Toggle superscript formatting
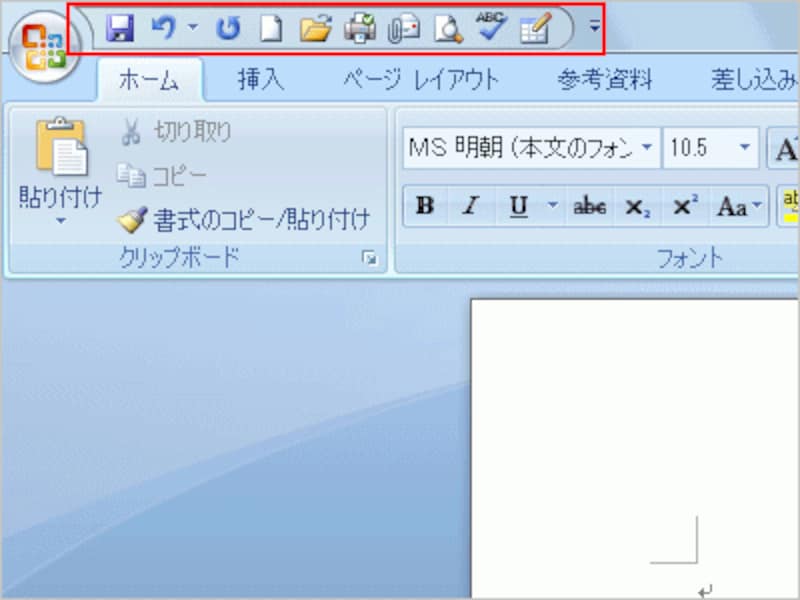 685,206
